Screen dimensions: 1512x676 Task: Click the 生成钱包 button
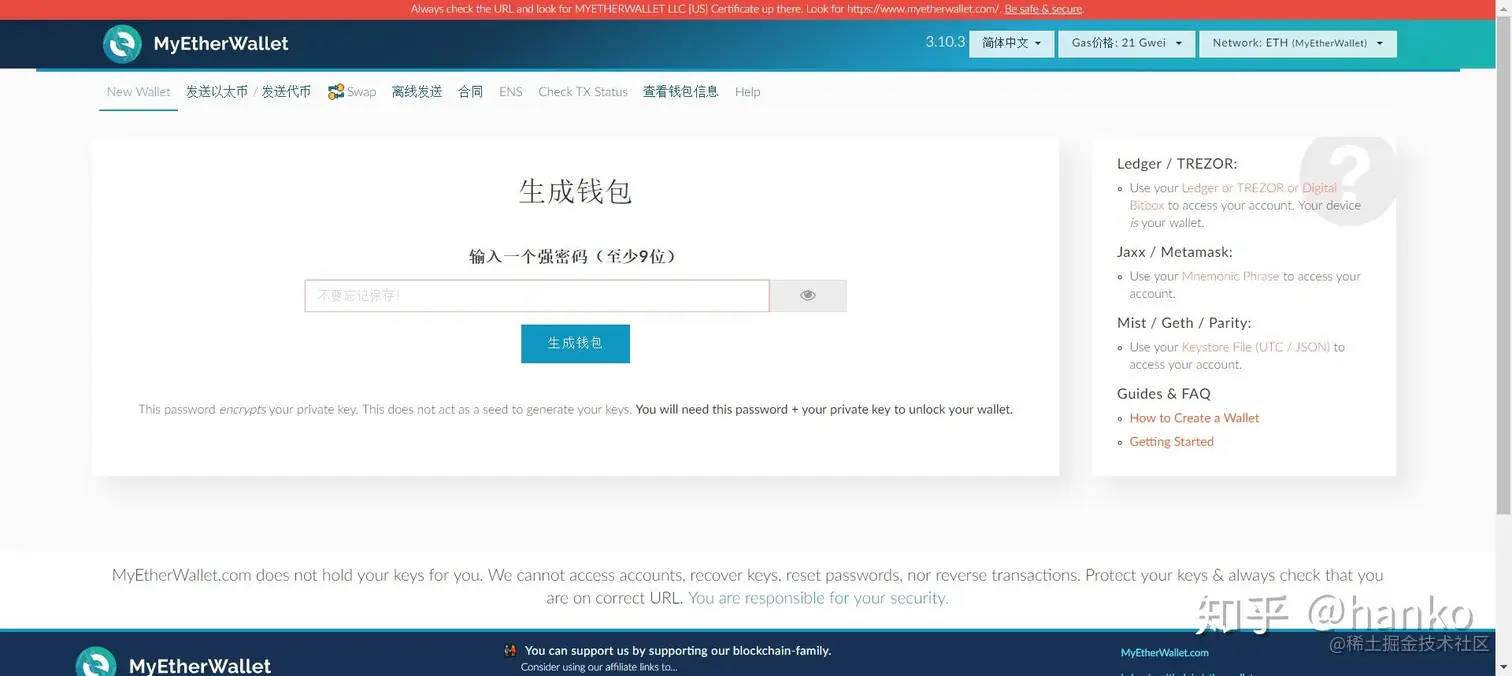[x=575, y=343]
